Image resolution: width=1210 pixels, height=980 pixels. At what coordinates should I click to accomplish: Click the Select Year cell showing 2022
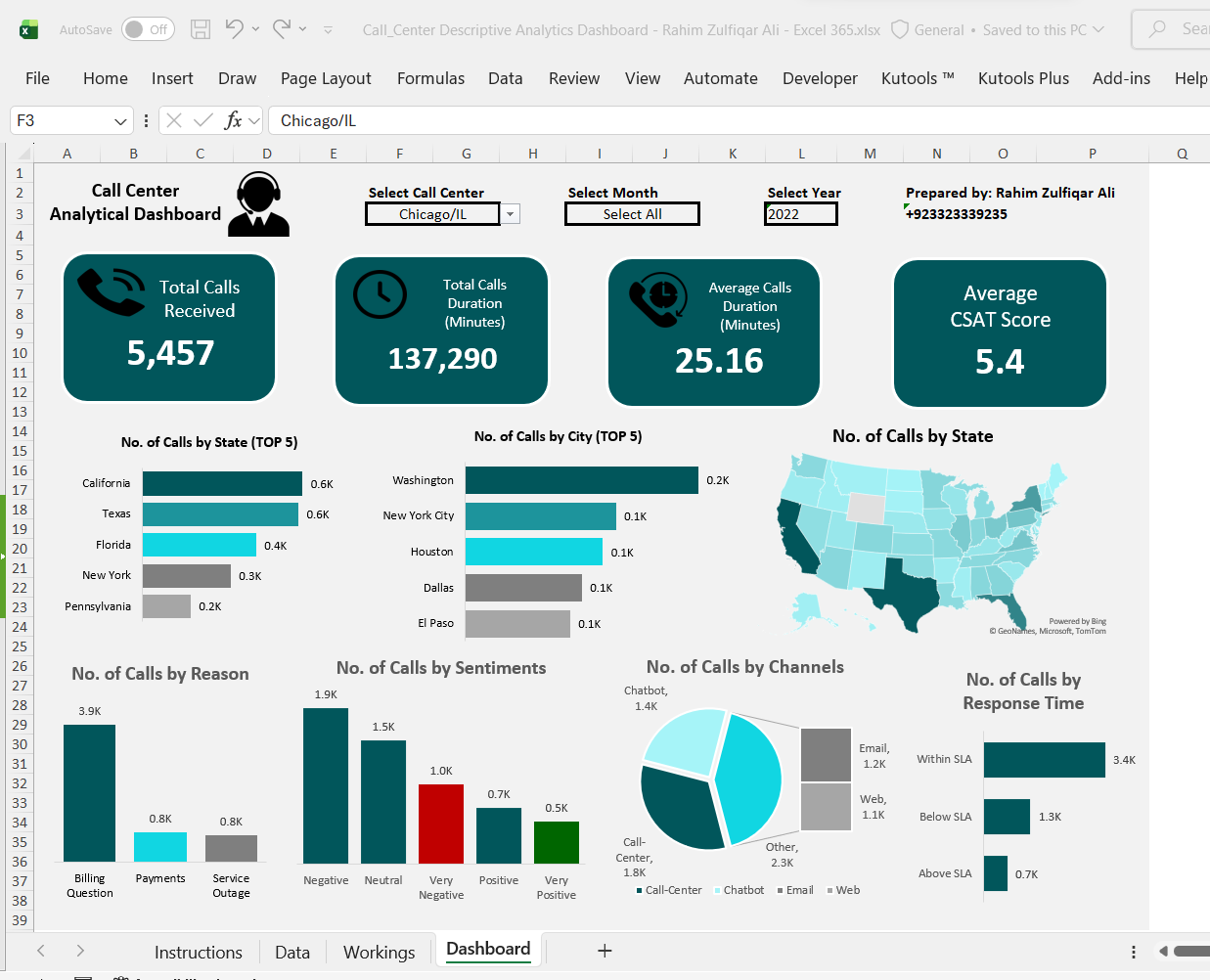coord(800,214)
